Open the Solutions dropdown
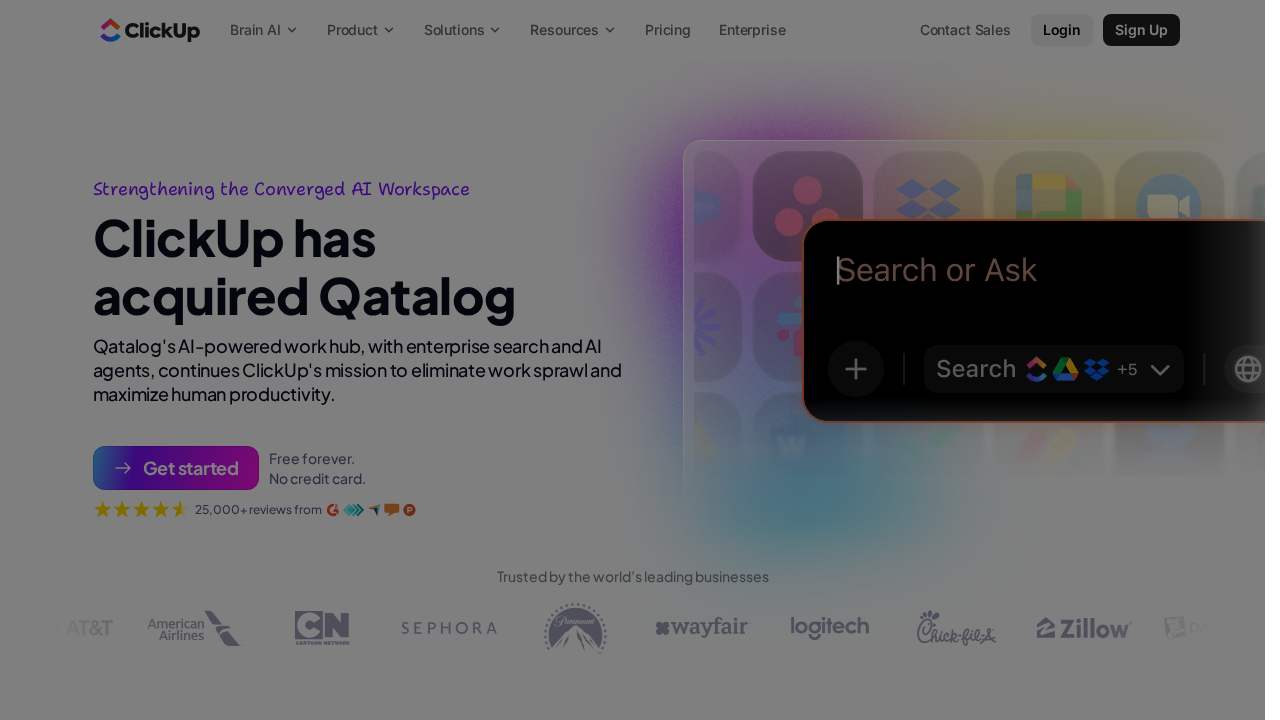Screen dimensions: 1280x720 click(461, 30)
